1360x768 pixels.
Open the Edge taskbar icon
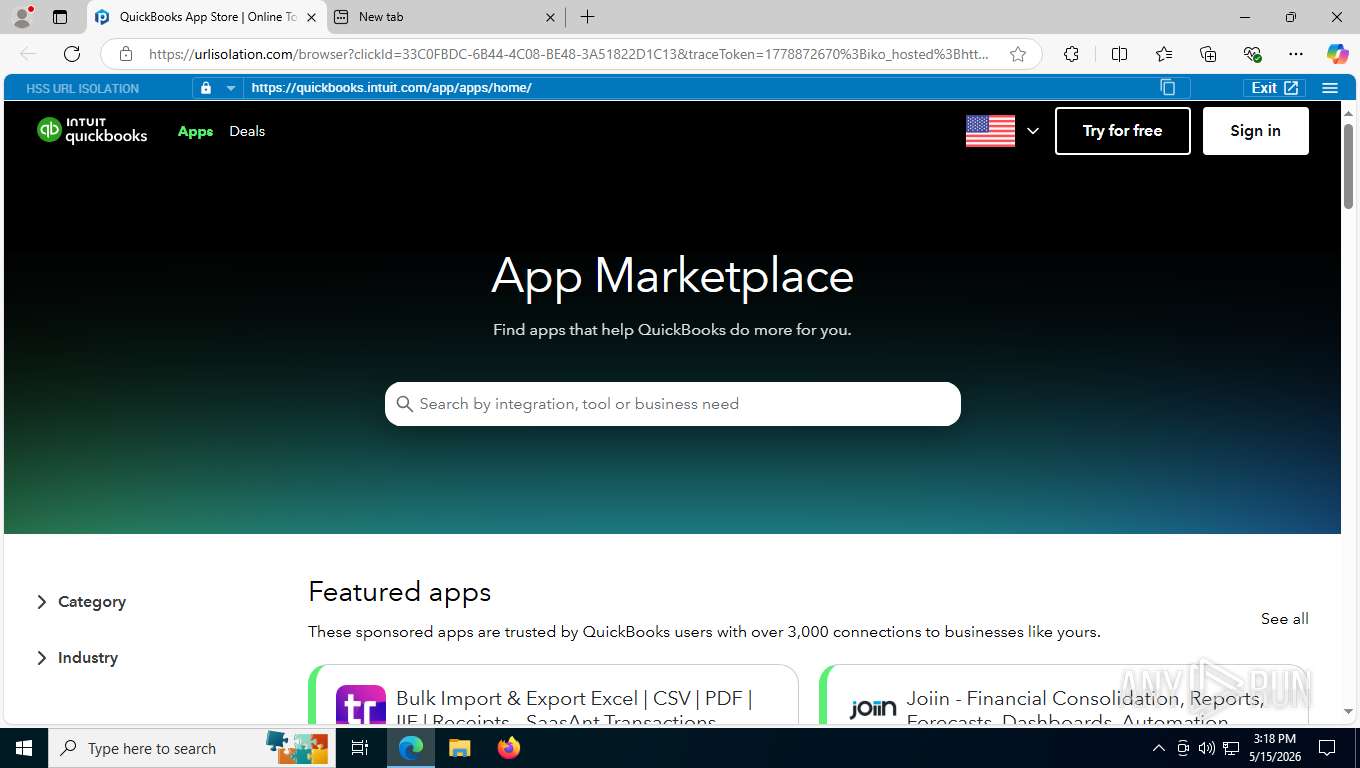click(410, 748)
